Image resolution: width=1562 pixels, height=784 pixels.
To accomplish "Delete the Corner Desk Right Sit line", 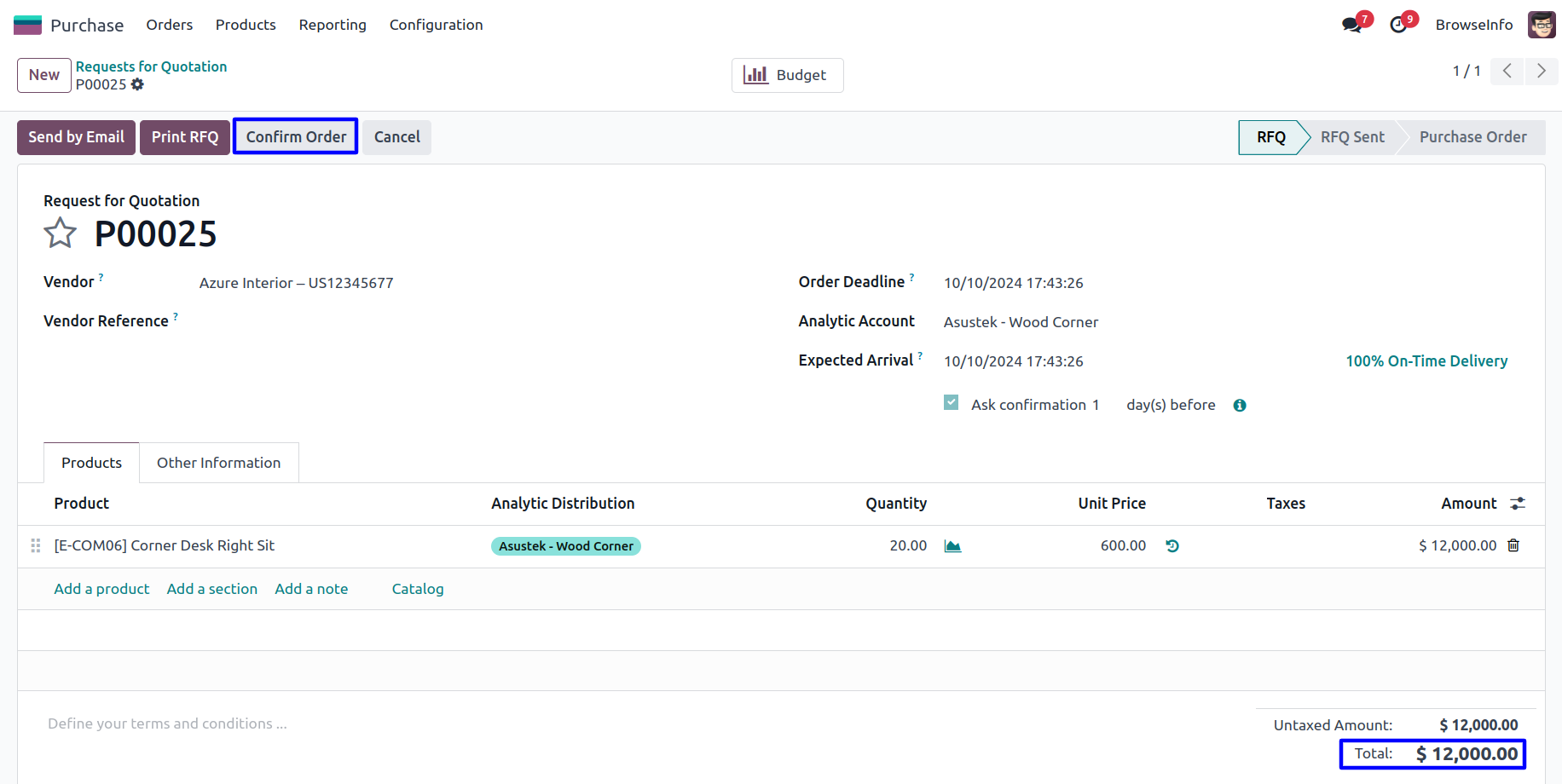I will [x=1513, y=545].
